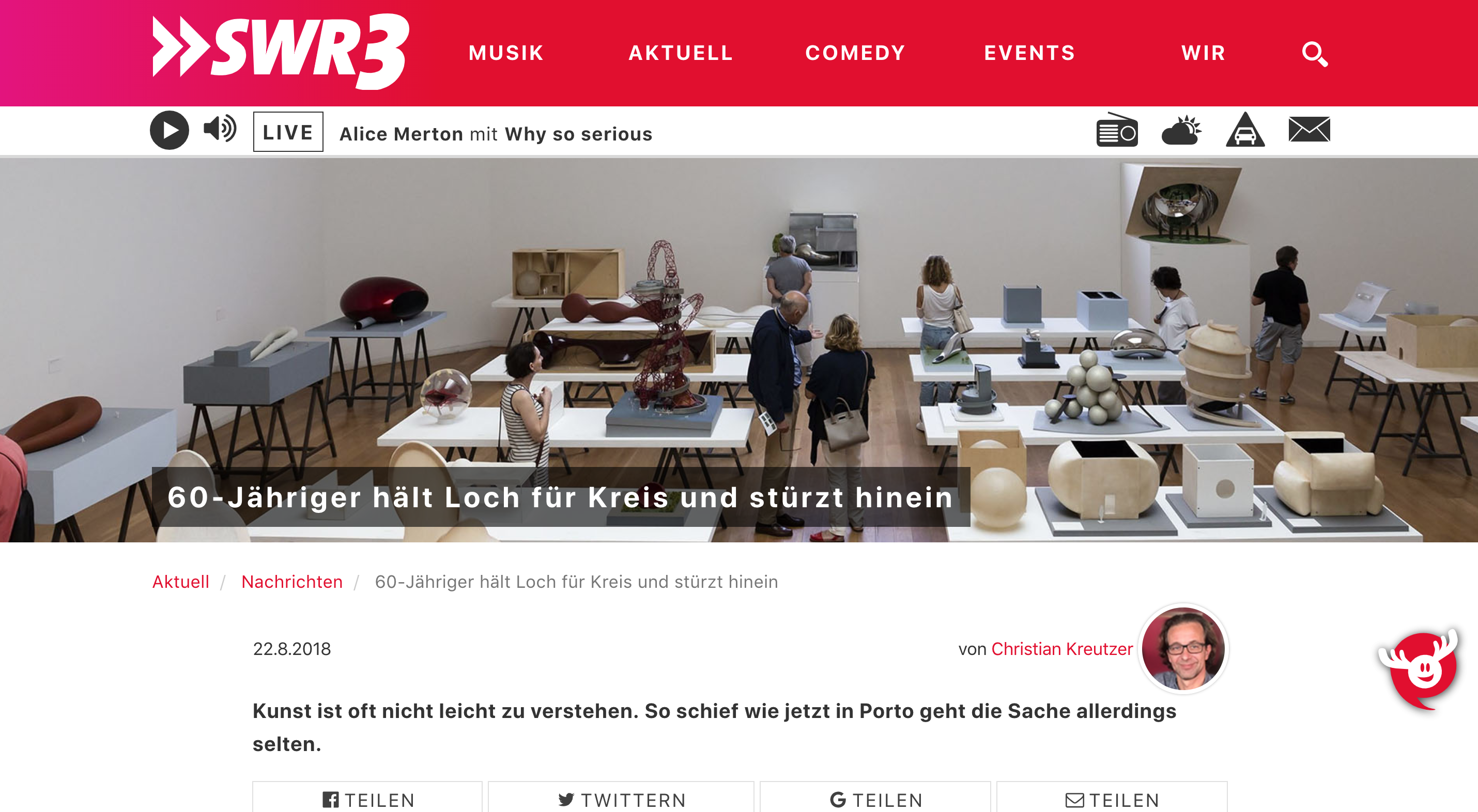
Task: Open the MUSIK menu
Action: (506, 53)
